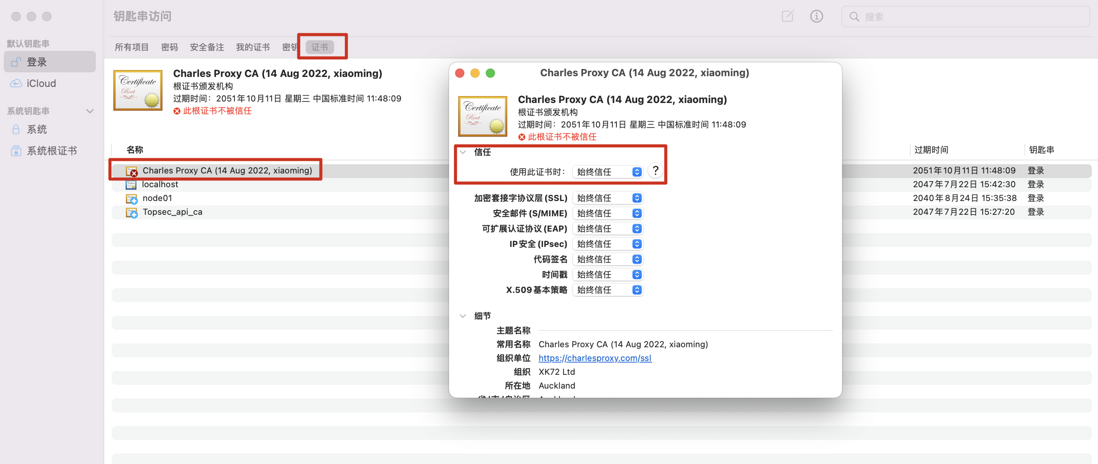Minimize the certificate detail dialog
This screenshot has height=464, width=1098.
point(475,73)
